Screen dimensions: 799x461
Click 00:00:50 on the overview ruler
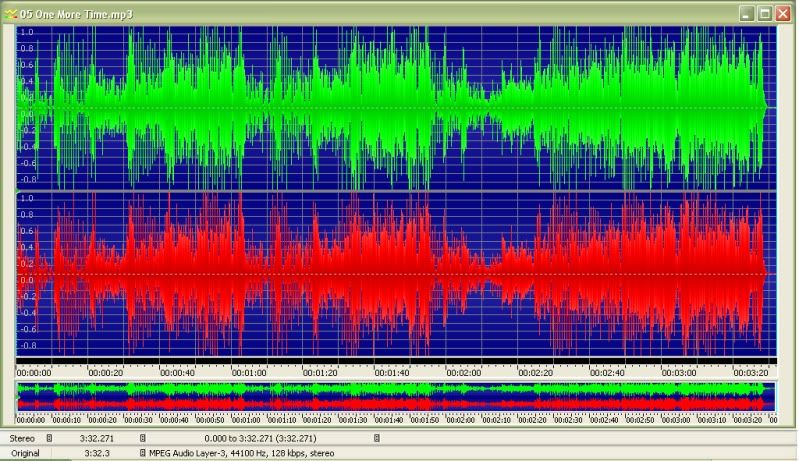(210, 420)
